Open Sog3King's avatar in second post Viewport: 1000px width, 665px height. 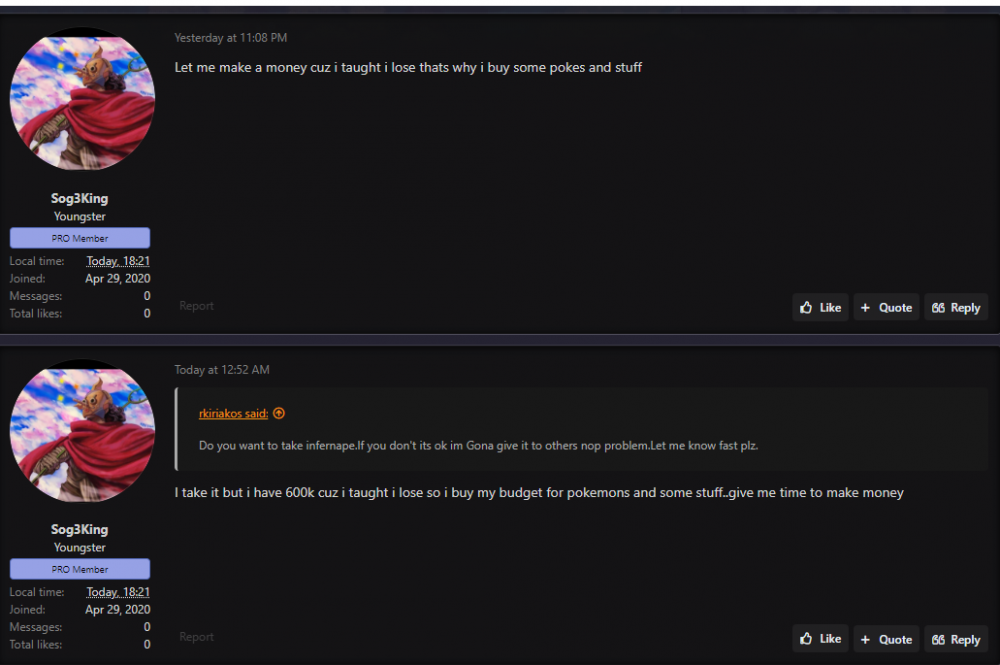[x=82, y=432]
